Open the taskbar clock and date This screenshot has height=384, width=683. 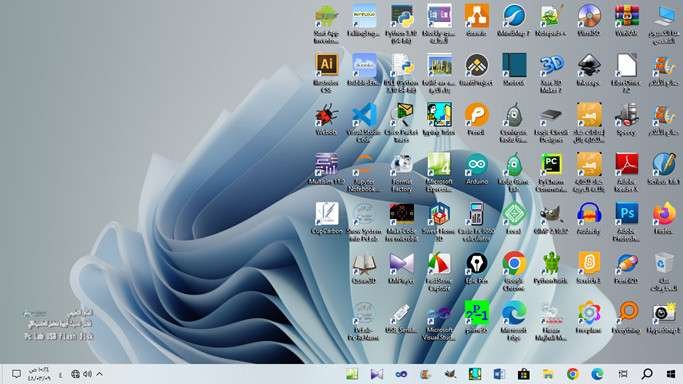coord(39,374)
